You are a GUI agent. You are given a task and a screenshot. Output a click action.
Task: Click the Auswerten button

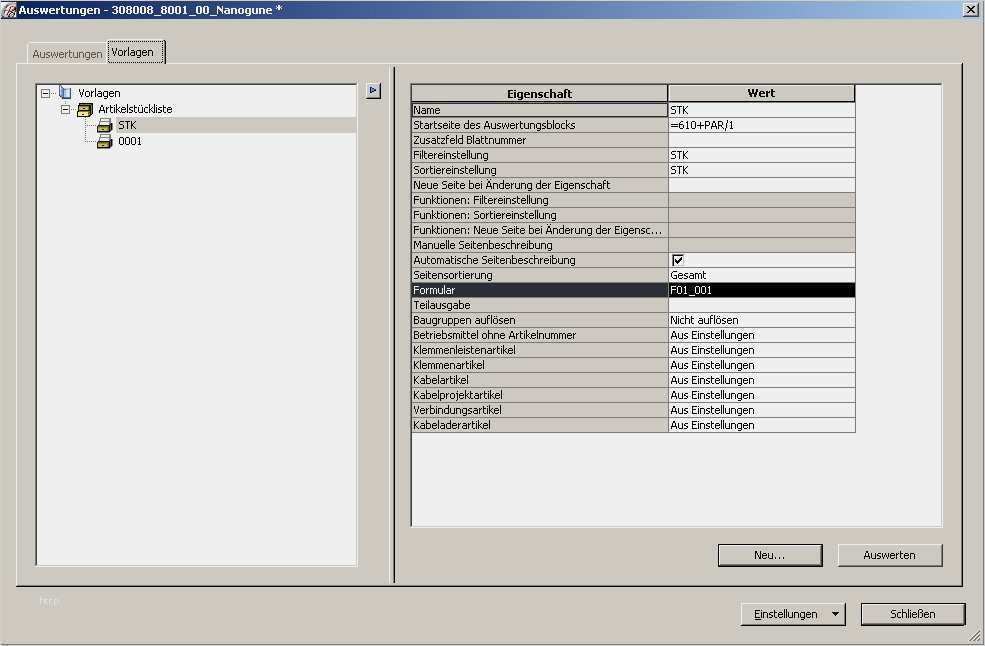point(889,555)
